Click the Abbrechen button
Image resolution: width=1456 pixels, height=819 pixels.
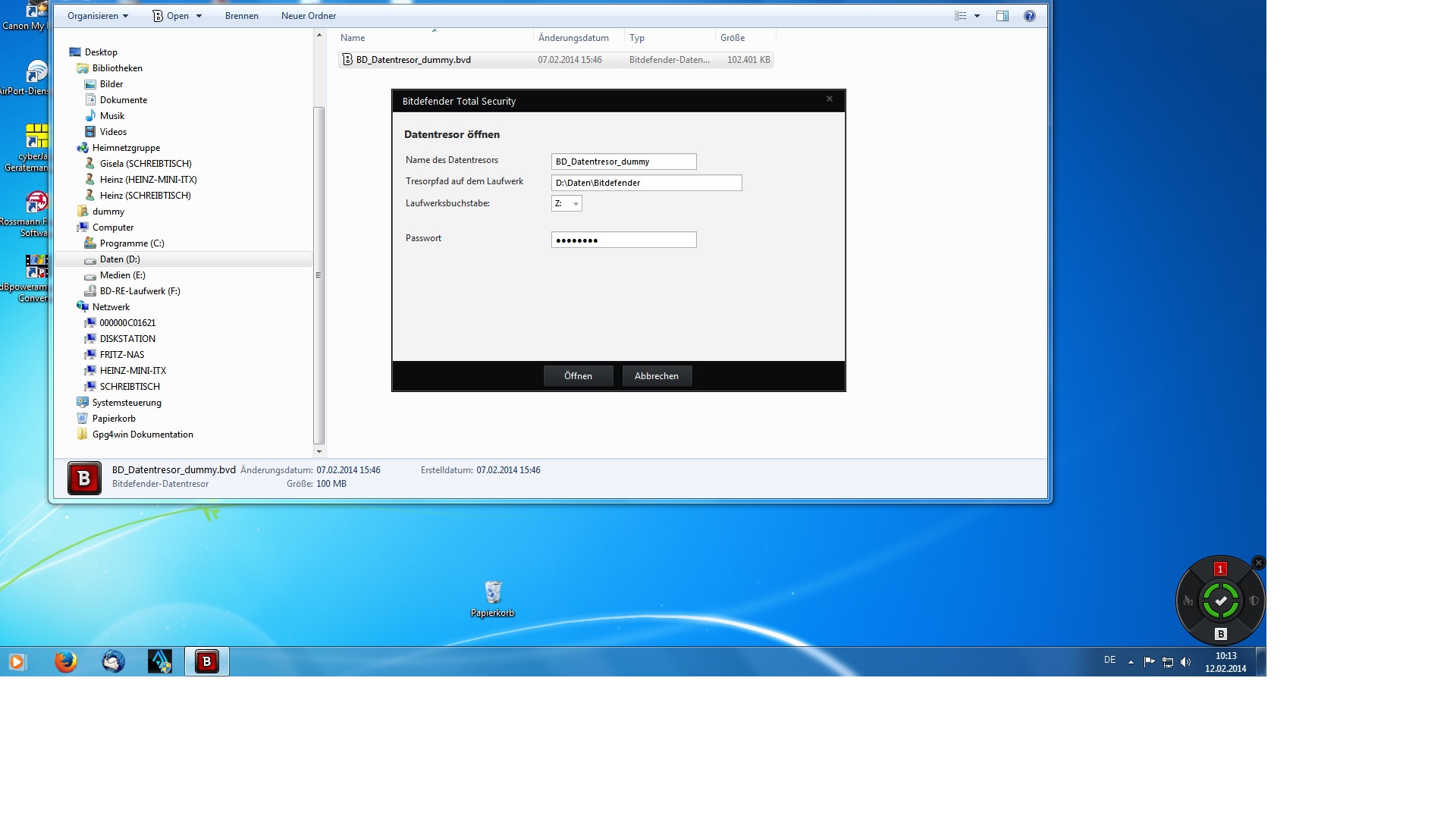657,376
